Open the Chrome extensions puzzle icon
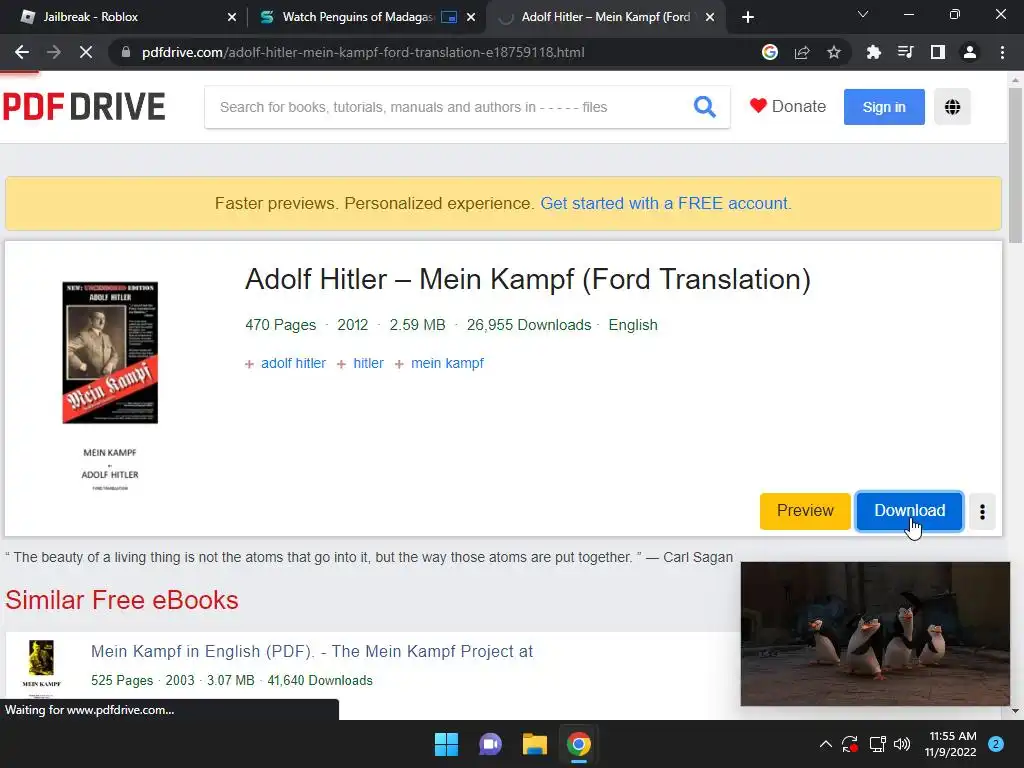This screenshot has width=1024, height=768. (x=873, y=52)
